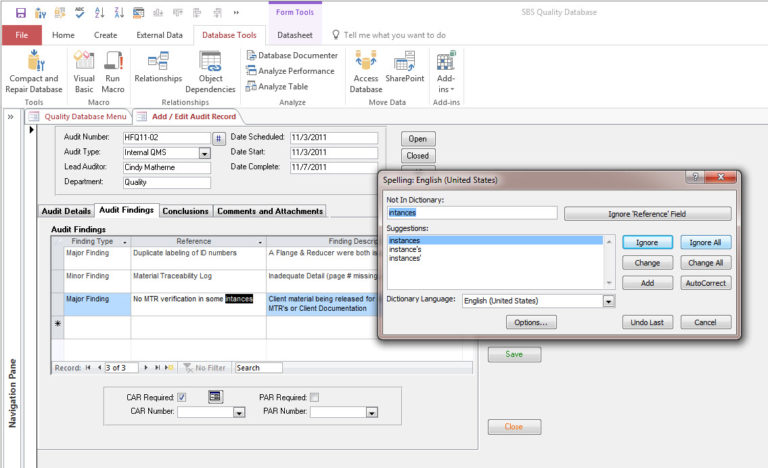Viewport: 768px width, 468px height.
Task: Switch to the Conclusions tab
Action: 185,211
